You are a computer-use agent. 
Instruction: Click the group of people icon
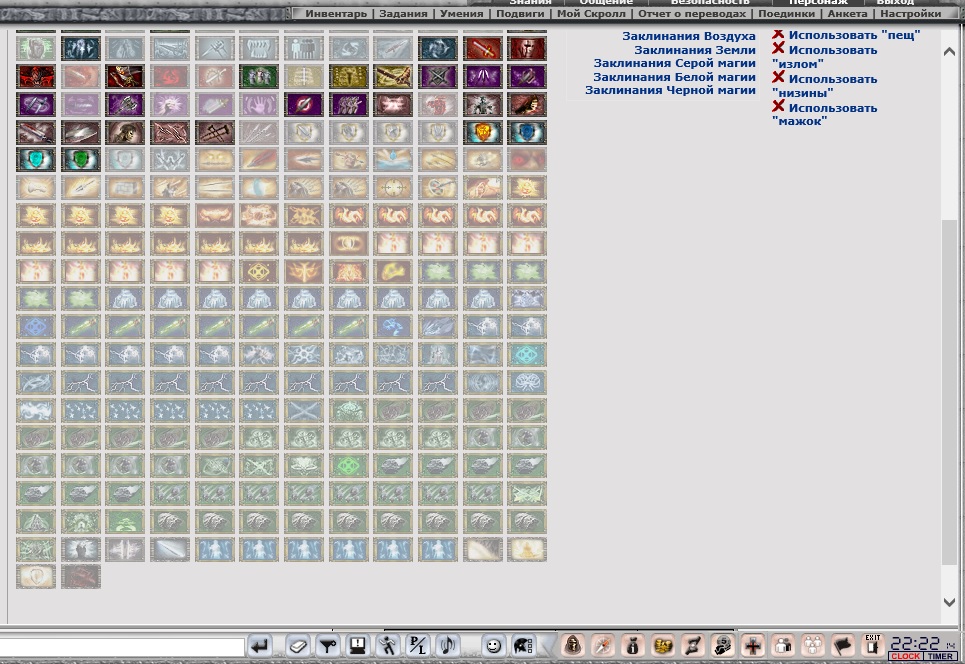click(812, 646)
